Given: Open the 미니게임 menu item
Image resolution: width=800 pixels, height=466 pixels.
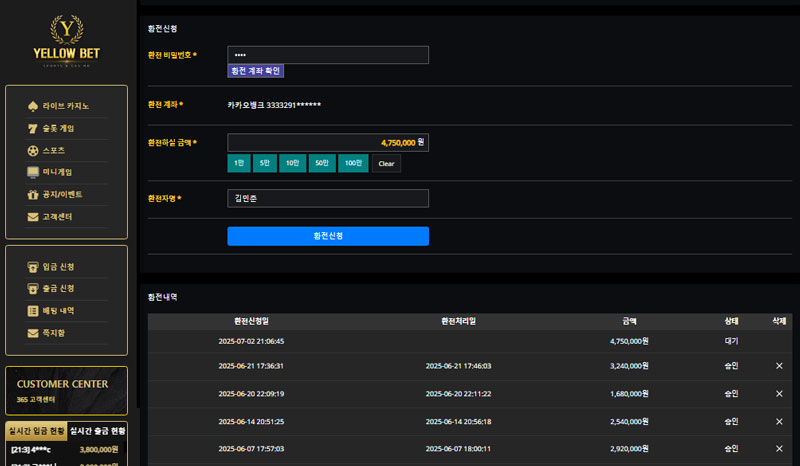Looking at the screenshot, I should pos(57,173).
